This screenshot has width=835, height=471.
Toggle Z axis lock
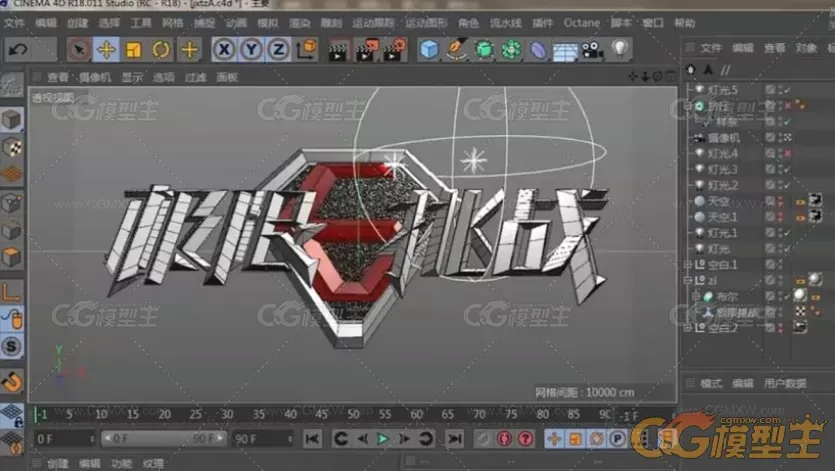point(278,50)
